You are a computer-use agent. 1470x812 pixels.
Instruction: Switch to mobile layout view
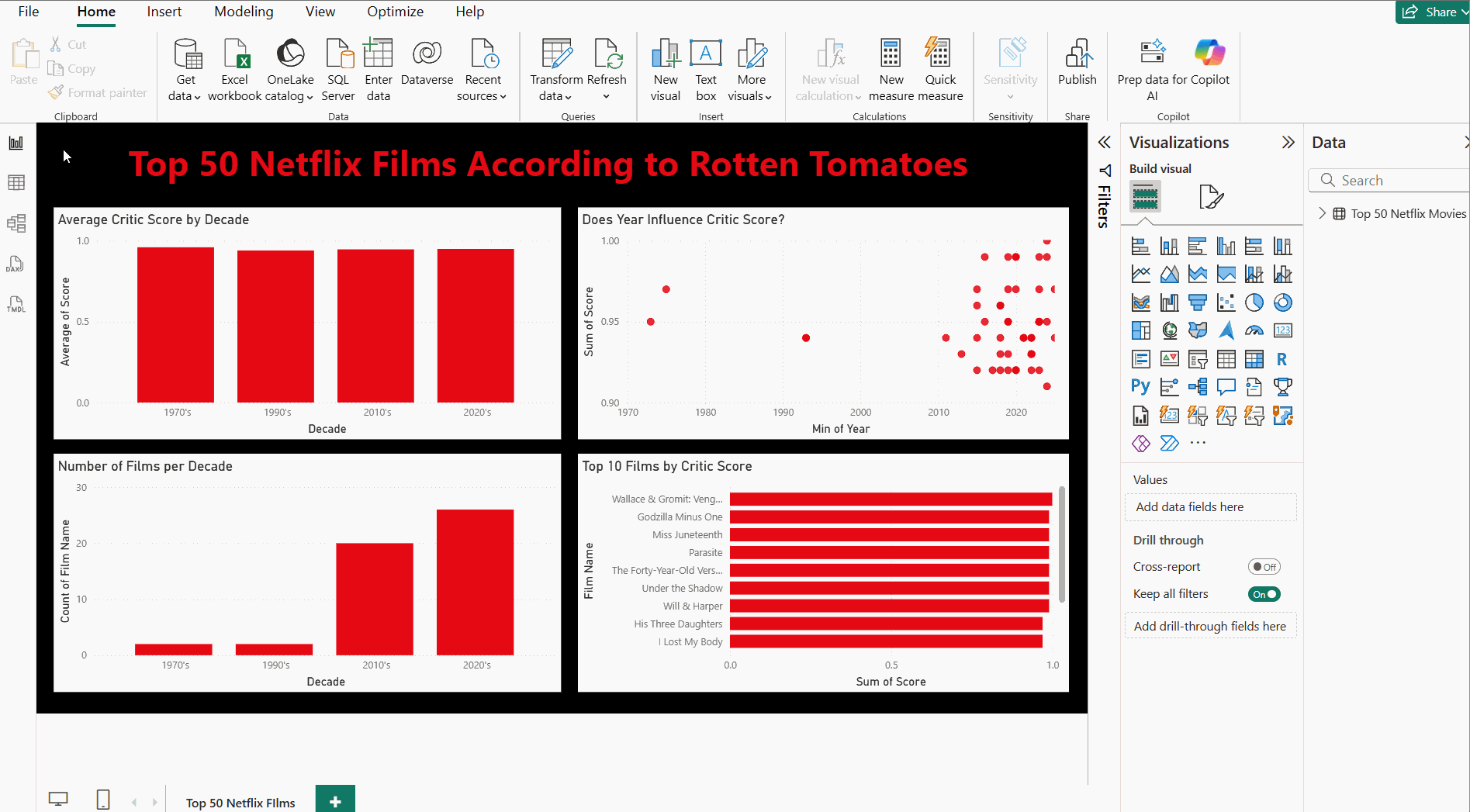[102, 800]
